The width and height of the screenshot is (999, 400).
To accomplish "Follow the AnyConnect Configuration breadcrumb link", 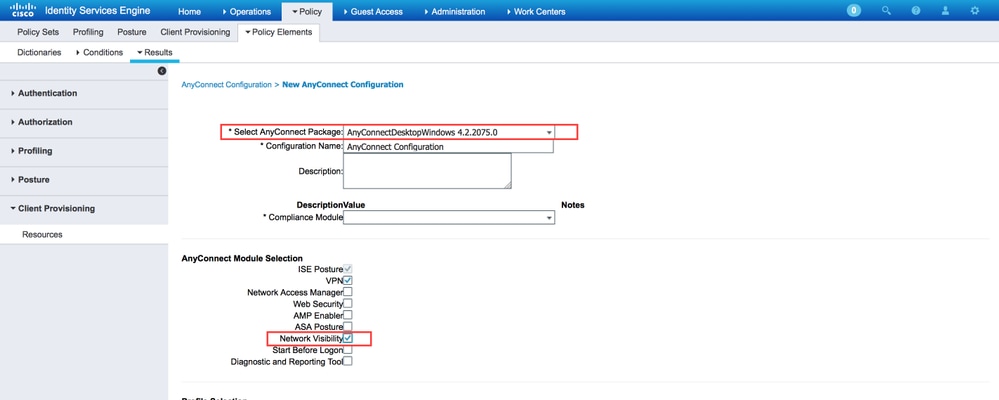I will click(226, 84).
